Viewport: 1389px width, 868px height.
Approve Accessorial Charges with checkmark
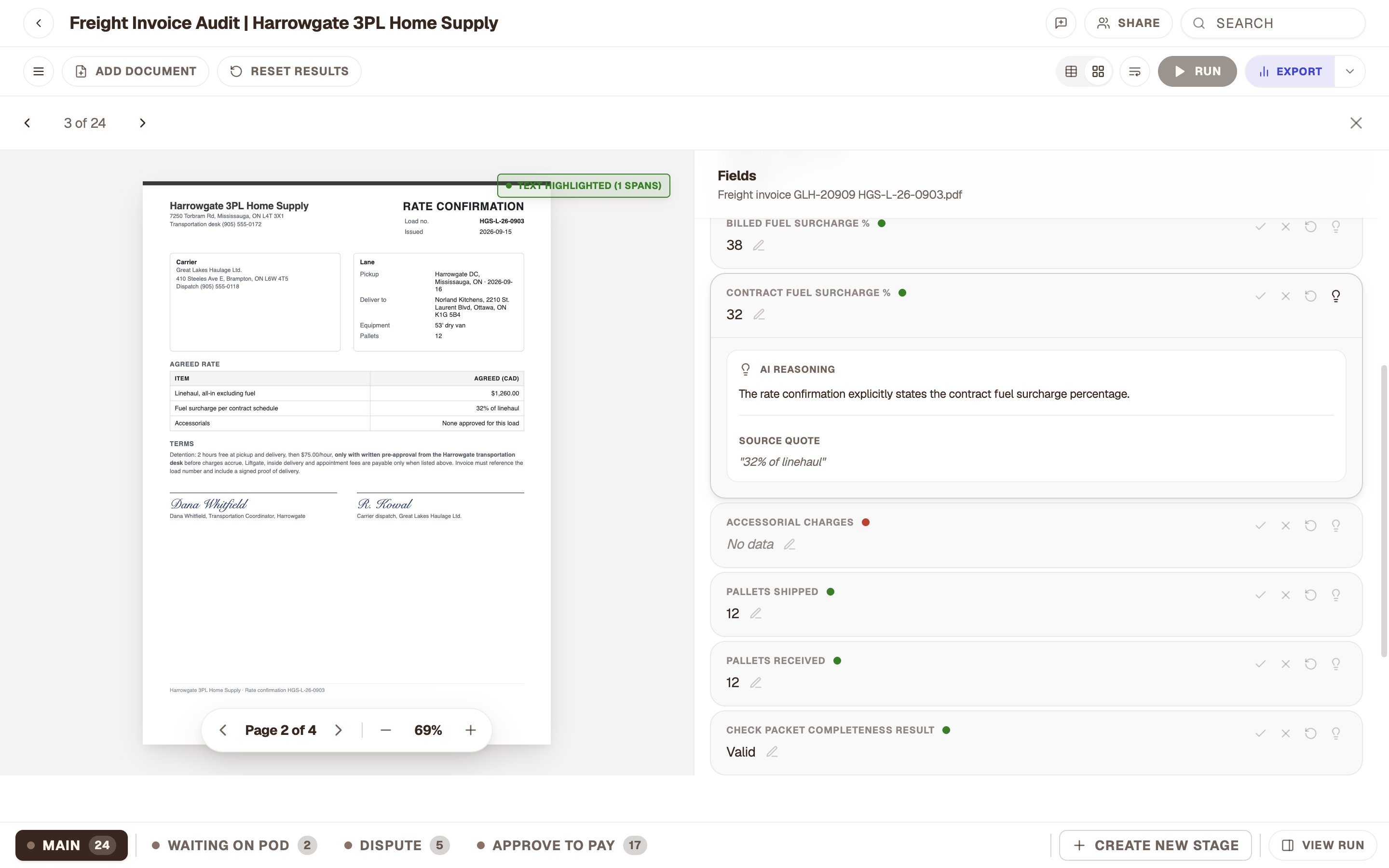click(1260, 526)
